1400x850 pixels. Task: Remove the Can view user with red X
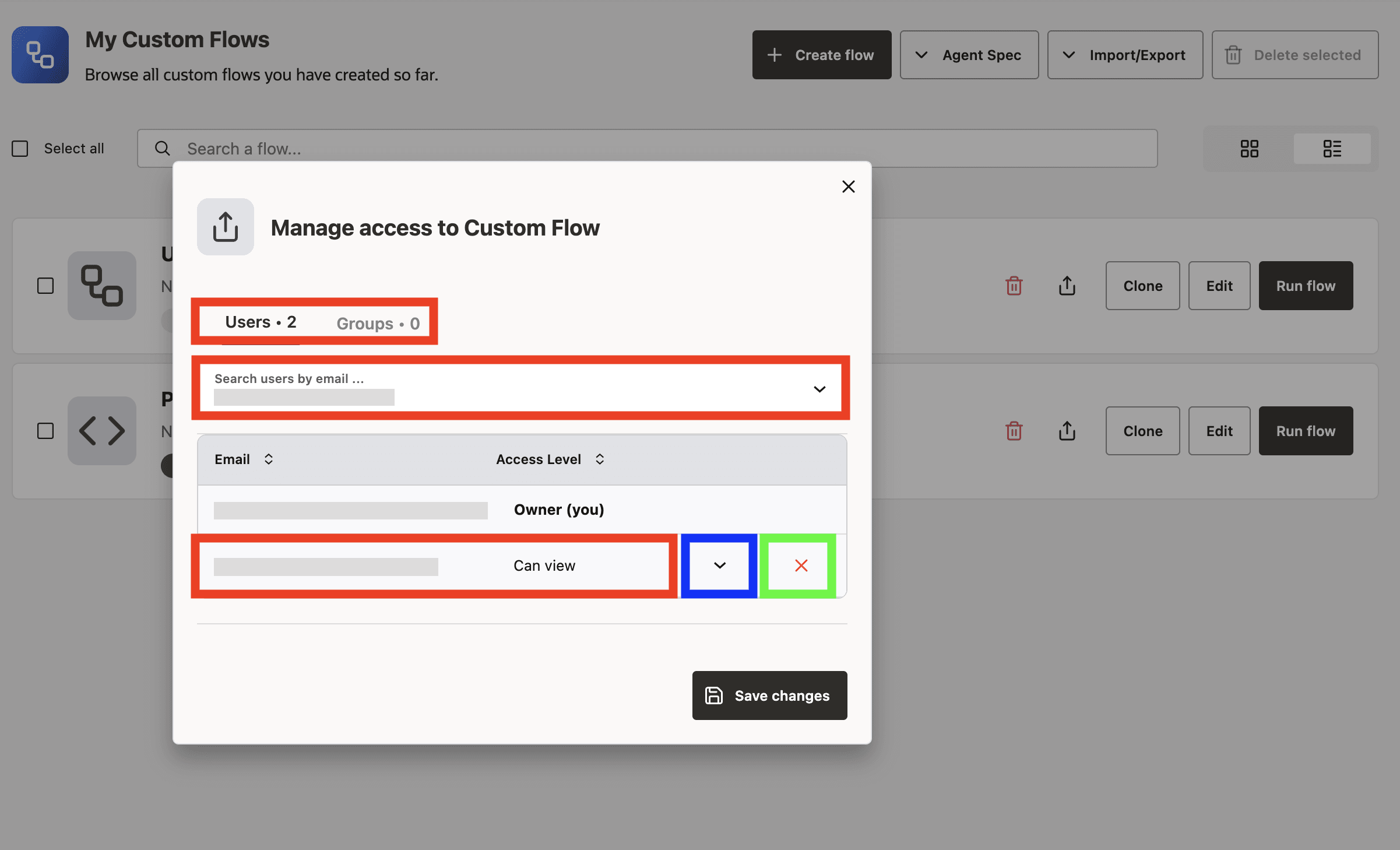tap(801, 566)
